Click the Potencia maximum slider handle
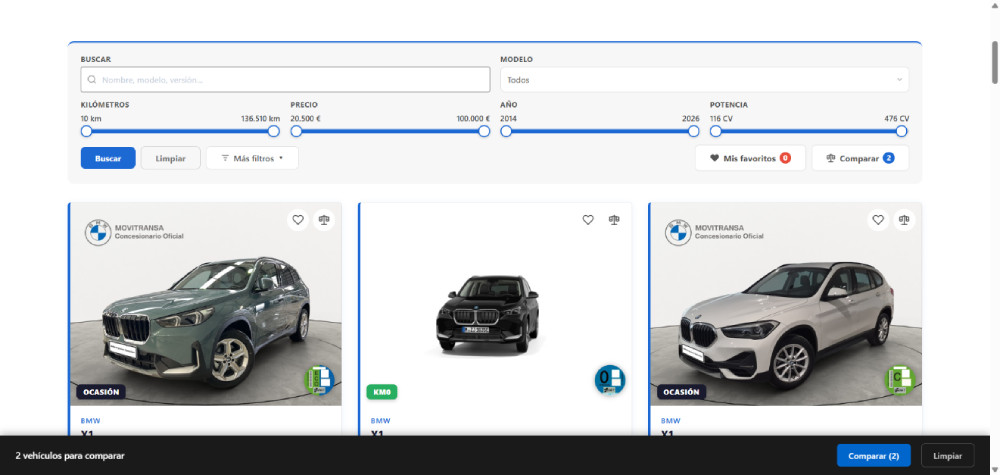1000x475 pixels. click(902, 131)
